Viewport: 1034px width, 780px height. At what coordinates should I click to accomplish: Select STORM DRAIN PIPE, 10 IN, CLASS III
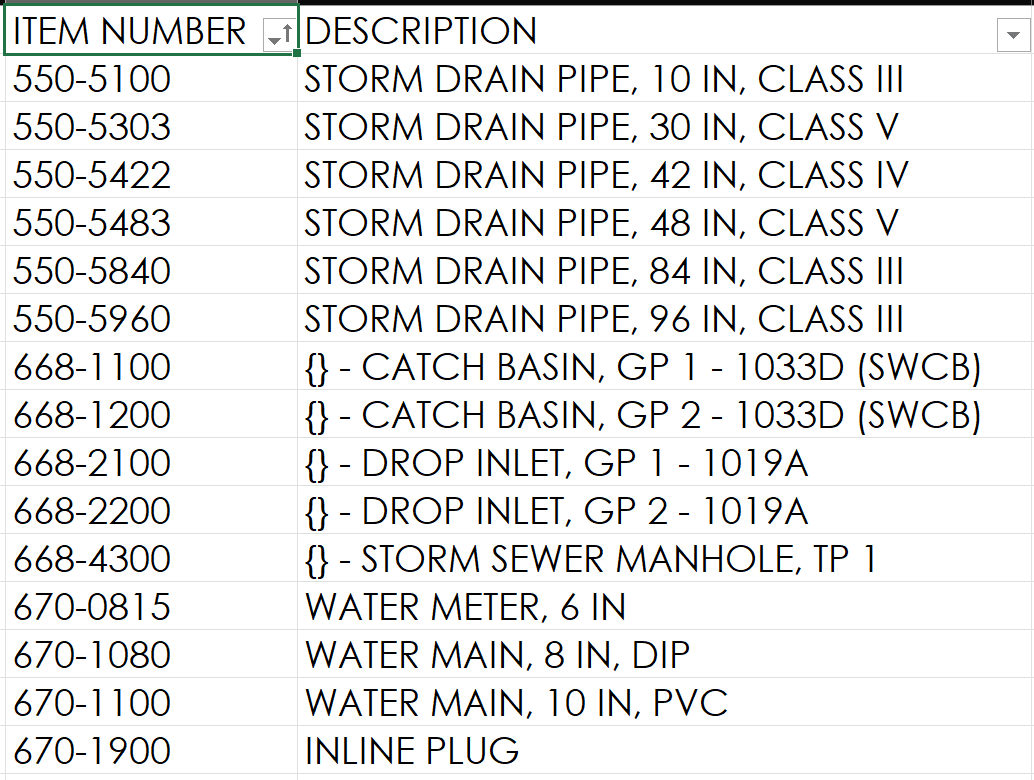coord(604,79)
